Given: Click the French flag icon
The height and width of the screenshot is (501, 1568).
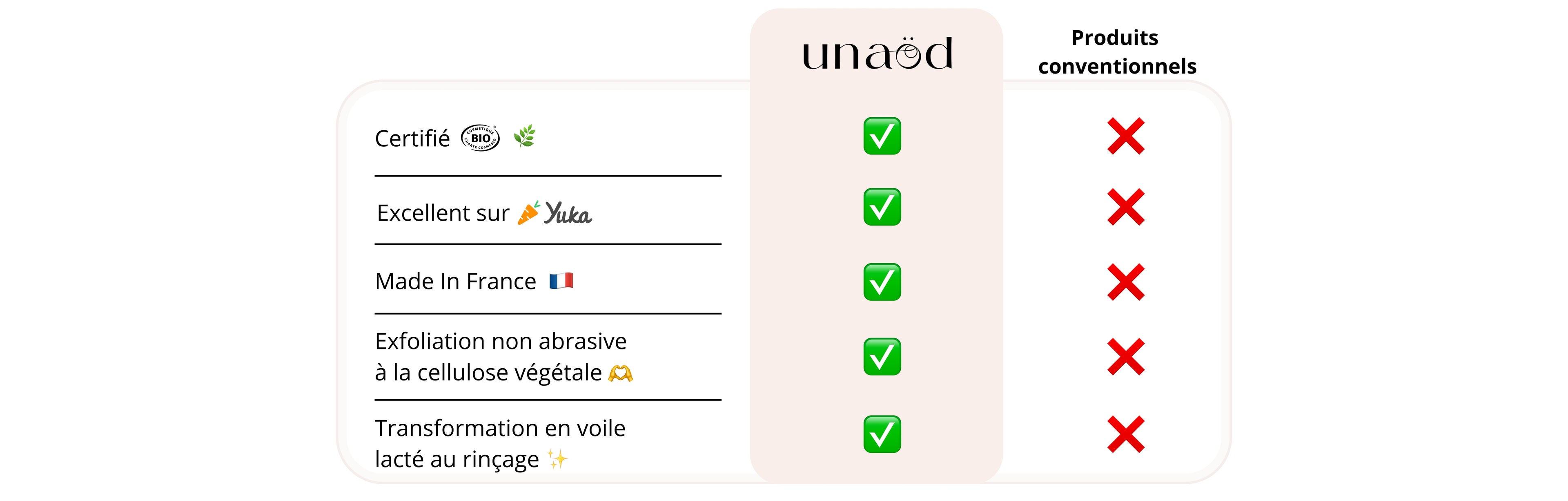Looking at the screenshot, I should point(561,281).
